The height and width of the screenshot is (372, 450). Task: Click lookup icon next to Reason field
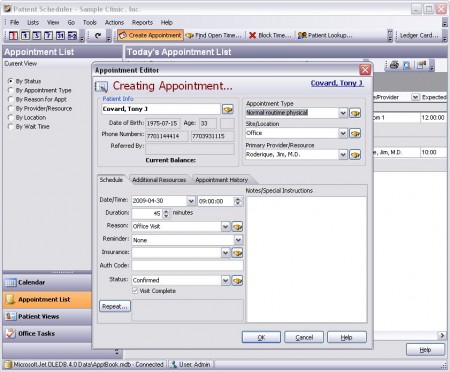[237, 227]
